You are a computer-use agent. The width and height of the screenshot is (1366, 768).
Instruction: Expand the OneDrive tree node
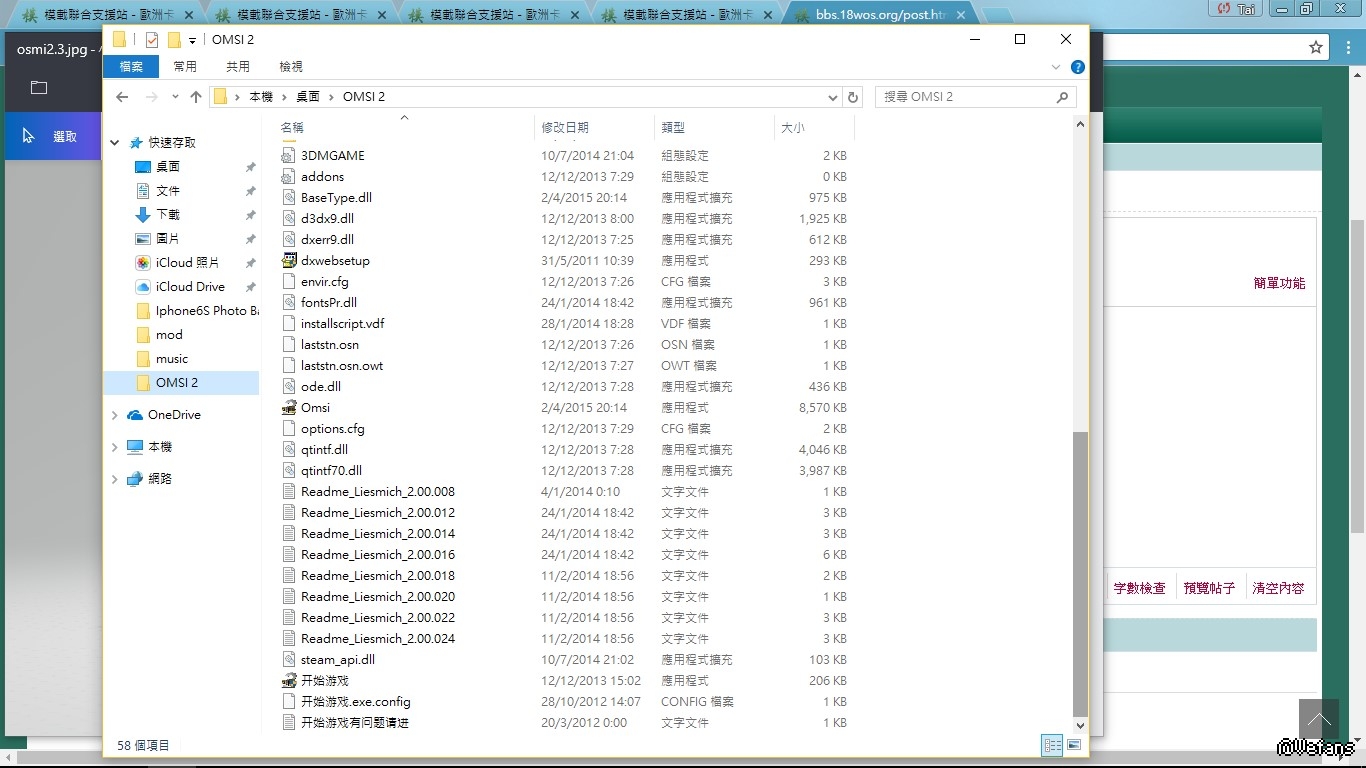pos(115,415)
